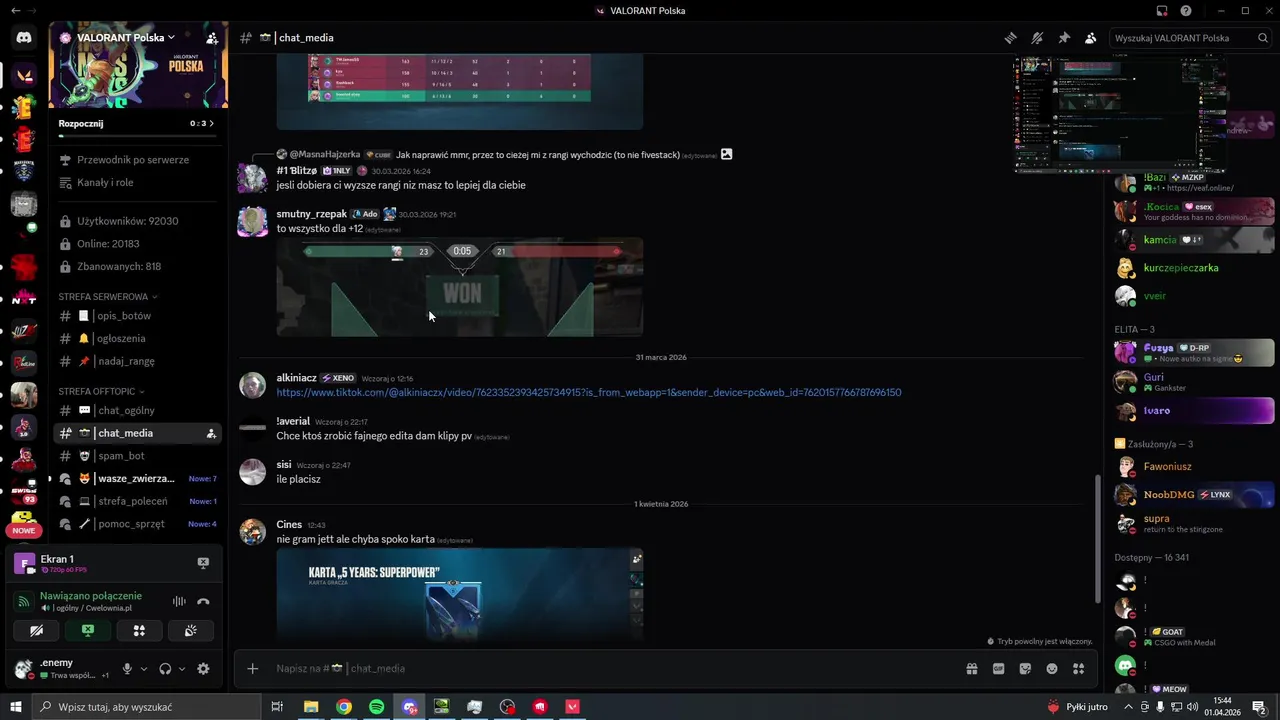This screenshot has height=720, width=1280.
Task: Open pomoc_sprzęt channel
Action: (138, 524)
